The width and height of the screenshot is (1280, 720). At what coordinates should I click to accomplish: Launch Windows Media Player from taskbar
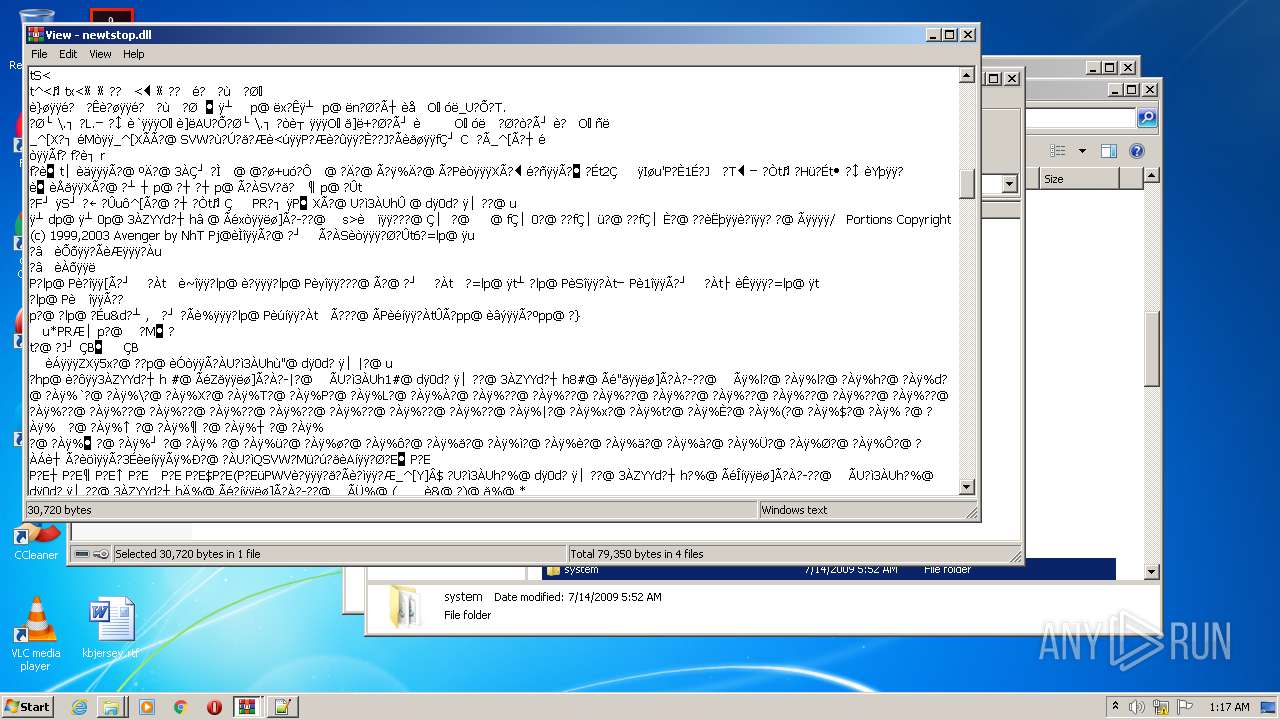pyautogui.click(x=147, y=707)
